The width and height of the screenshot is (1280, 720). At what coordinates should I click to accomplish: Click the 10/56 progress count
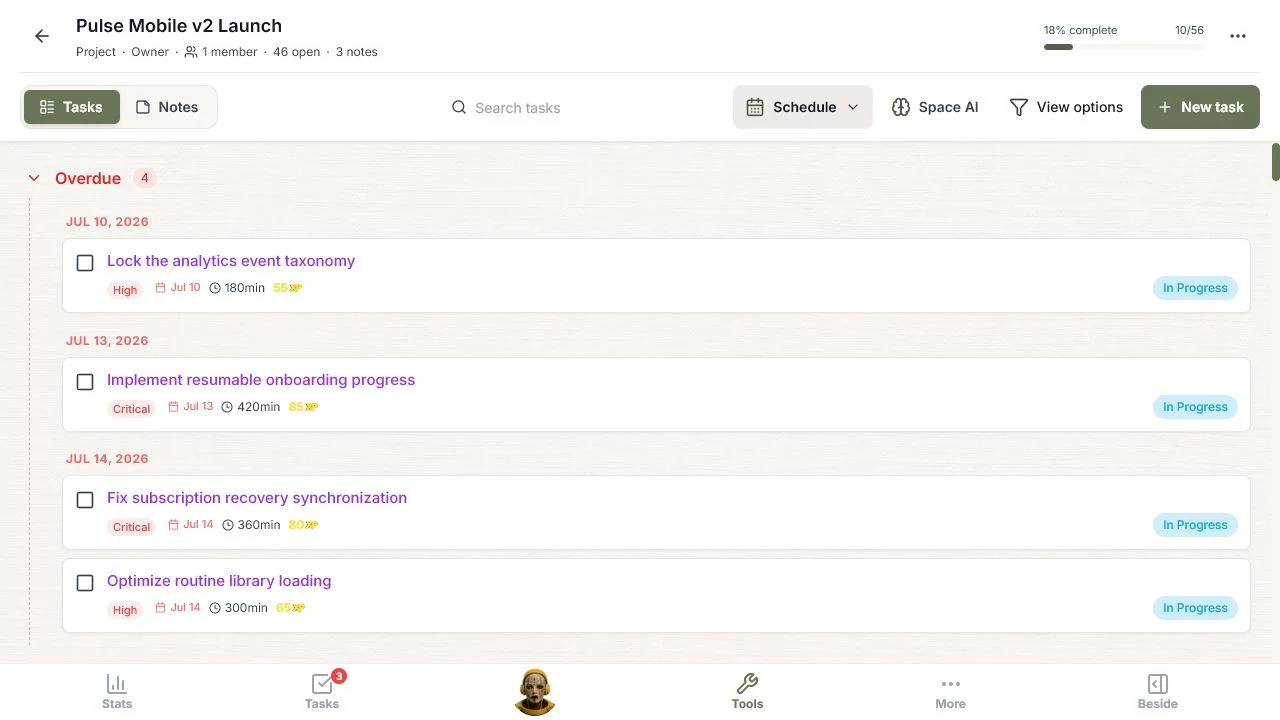[1189, 30]
